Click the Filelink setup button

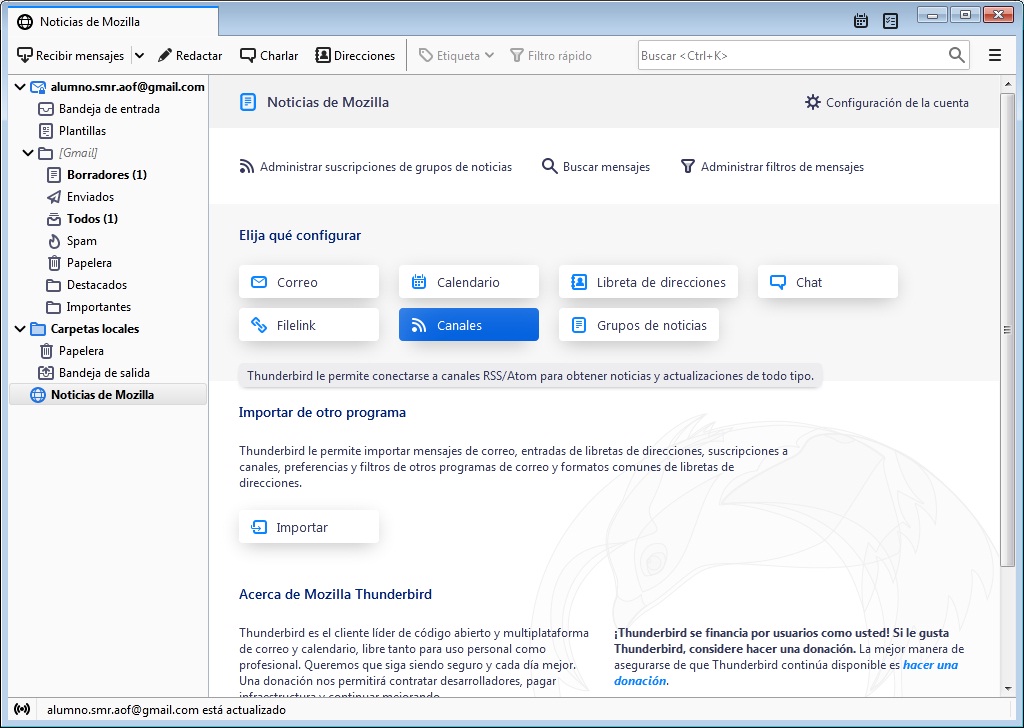[x=309, y=324]
